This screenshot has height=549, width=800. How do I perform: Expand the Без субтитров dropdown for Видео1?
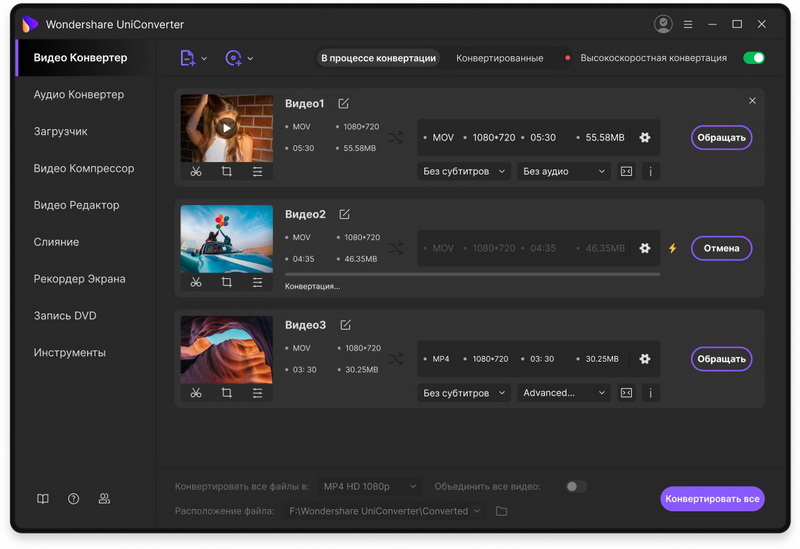click(465, 172)
